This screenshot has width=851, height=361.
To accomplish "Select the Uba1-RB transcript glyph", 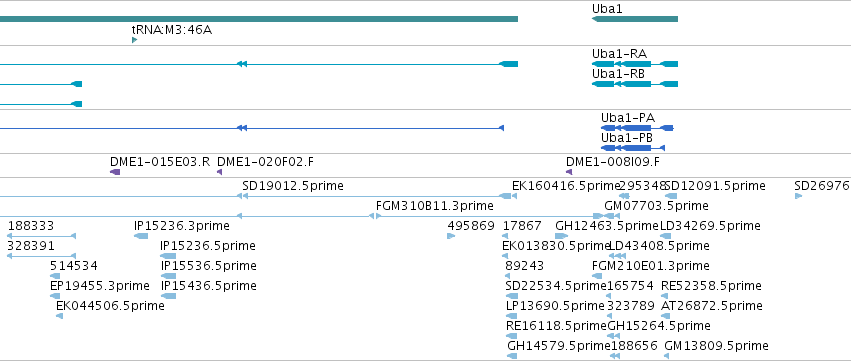I will [634, 84].
